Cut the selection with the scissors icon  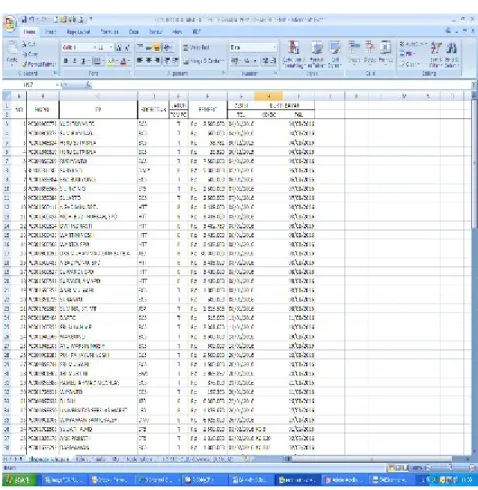(29, 44)
